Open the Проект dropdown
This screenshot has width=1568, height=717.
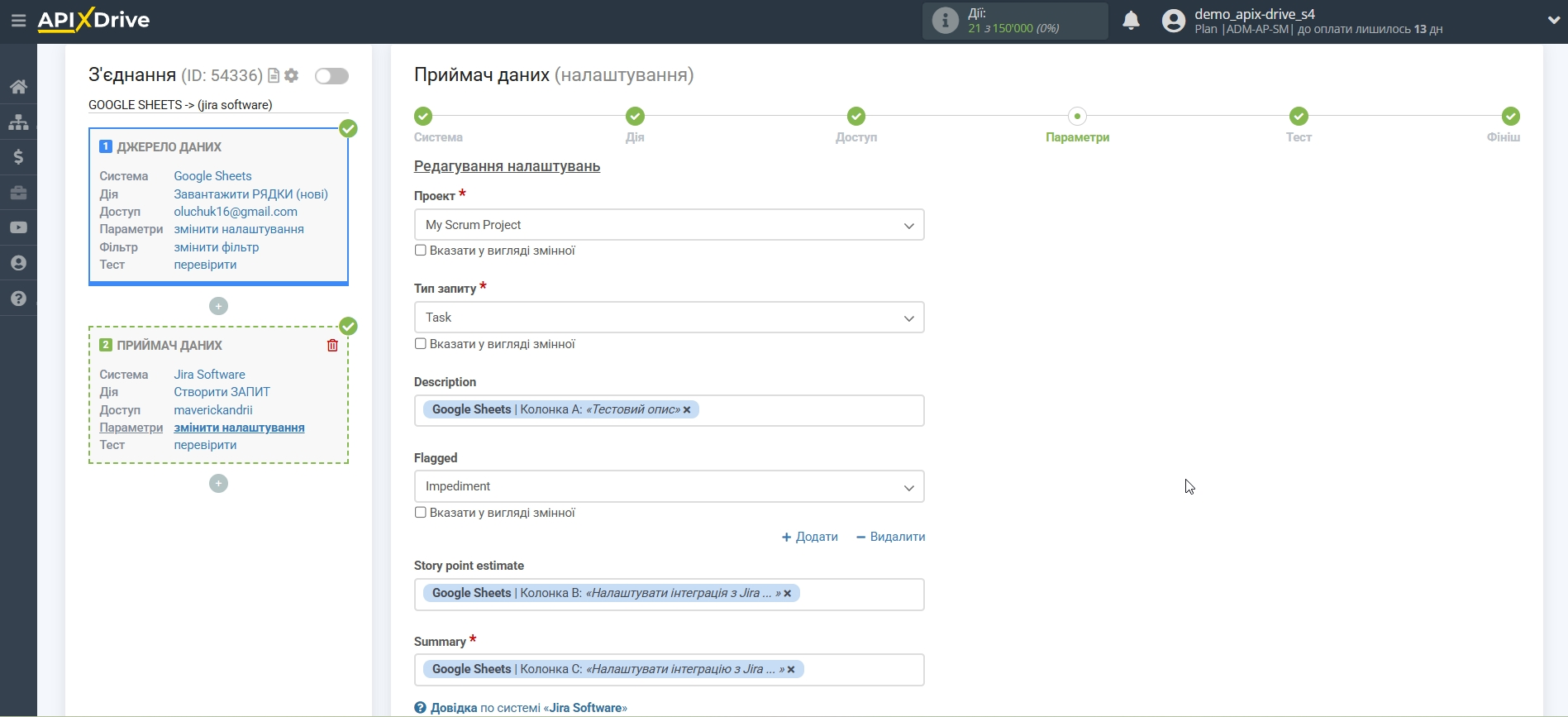(669, 225)
